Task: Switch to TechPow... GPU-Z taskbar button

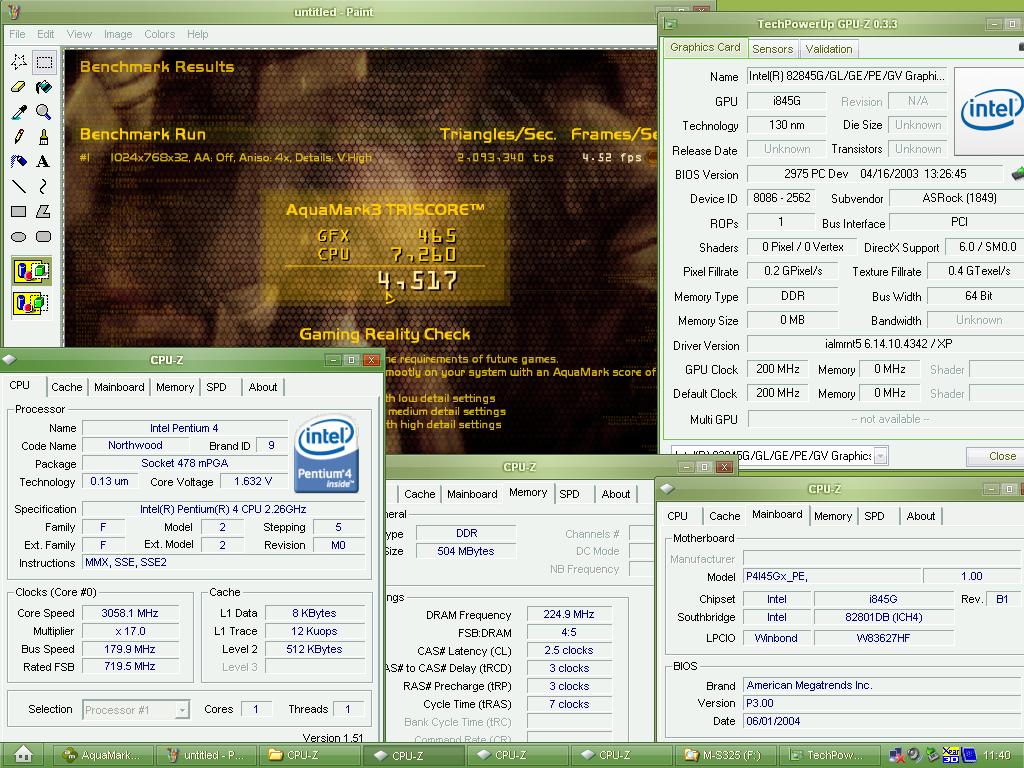Action: coord(827,755)
